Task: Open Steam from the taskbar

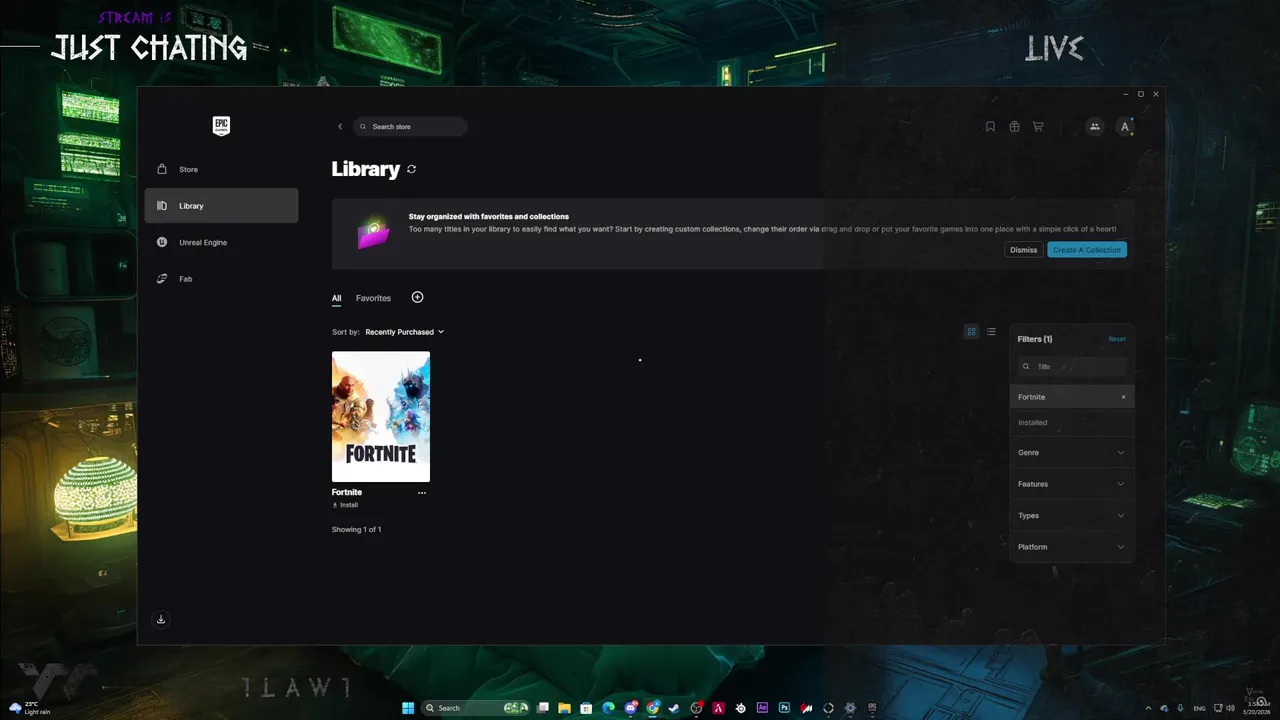Action: [674, 708]
